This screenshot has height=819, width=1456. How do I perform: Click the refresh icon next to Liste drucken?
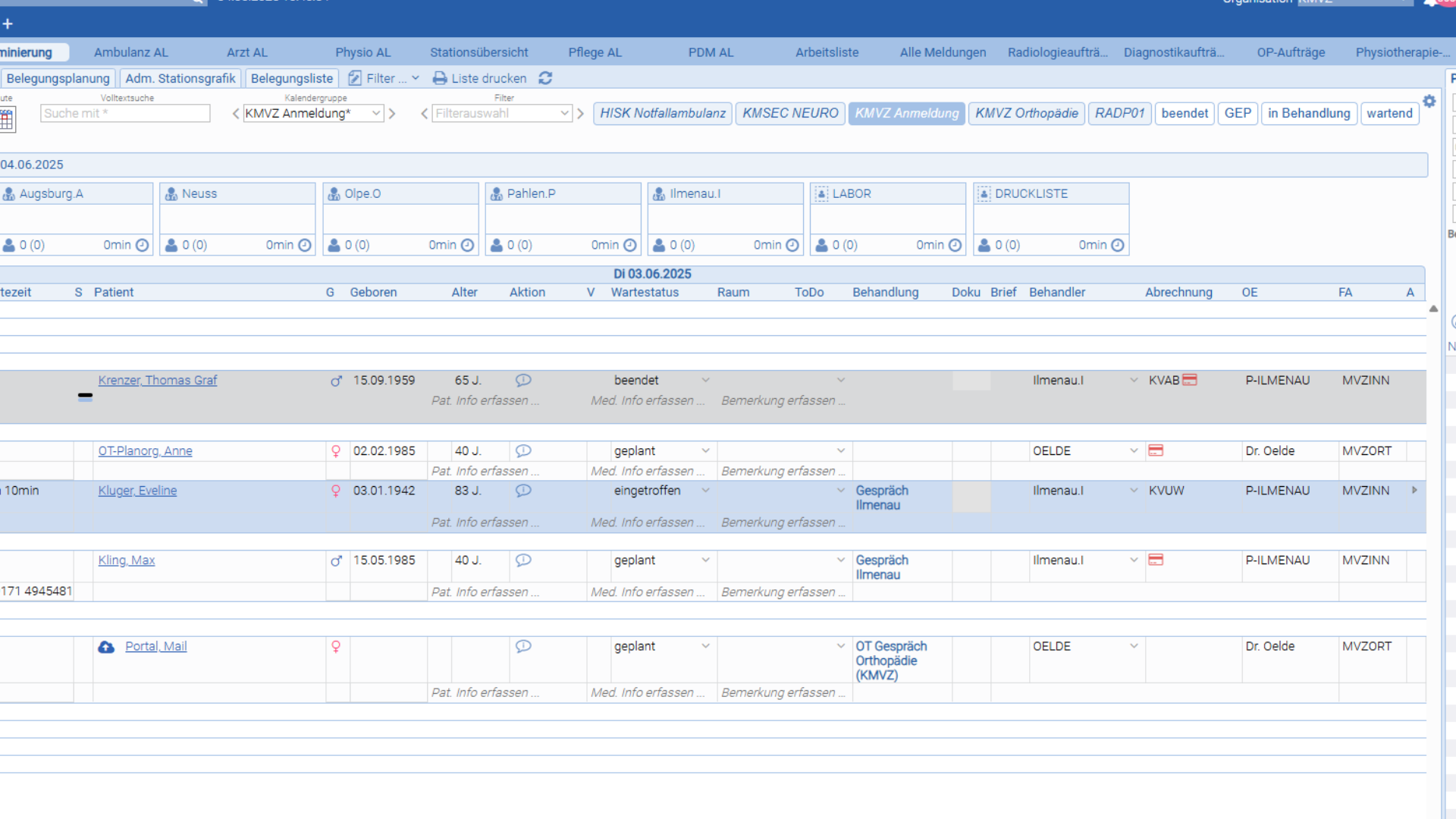(x=545, y=78)
